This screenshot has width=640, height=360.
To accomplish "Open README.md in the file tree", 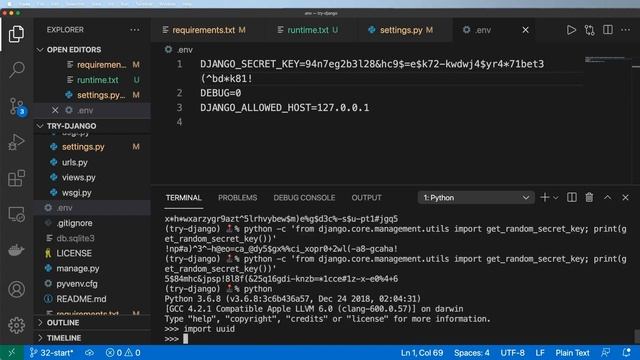I will coord(81,299).
